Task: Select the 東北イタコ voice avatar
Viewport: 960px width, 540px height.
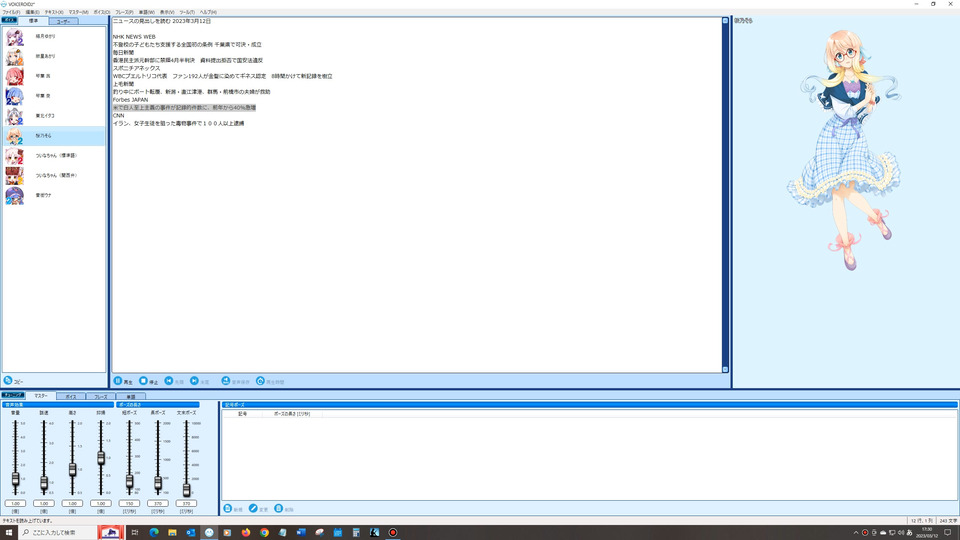Action: [x=14, y=116]
